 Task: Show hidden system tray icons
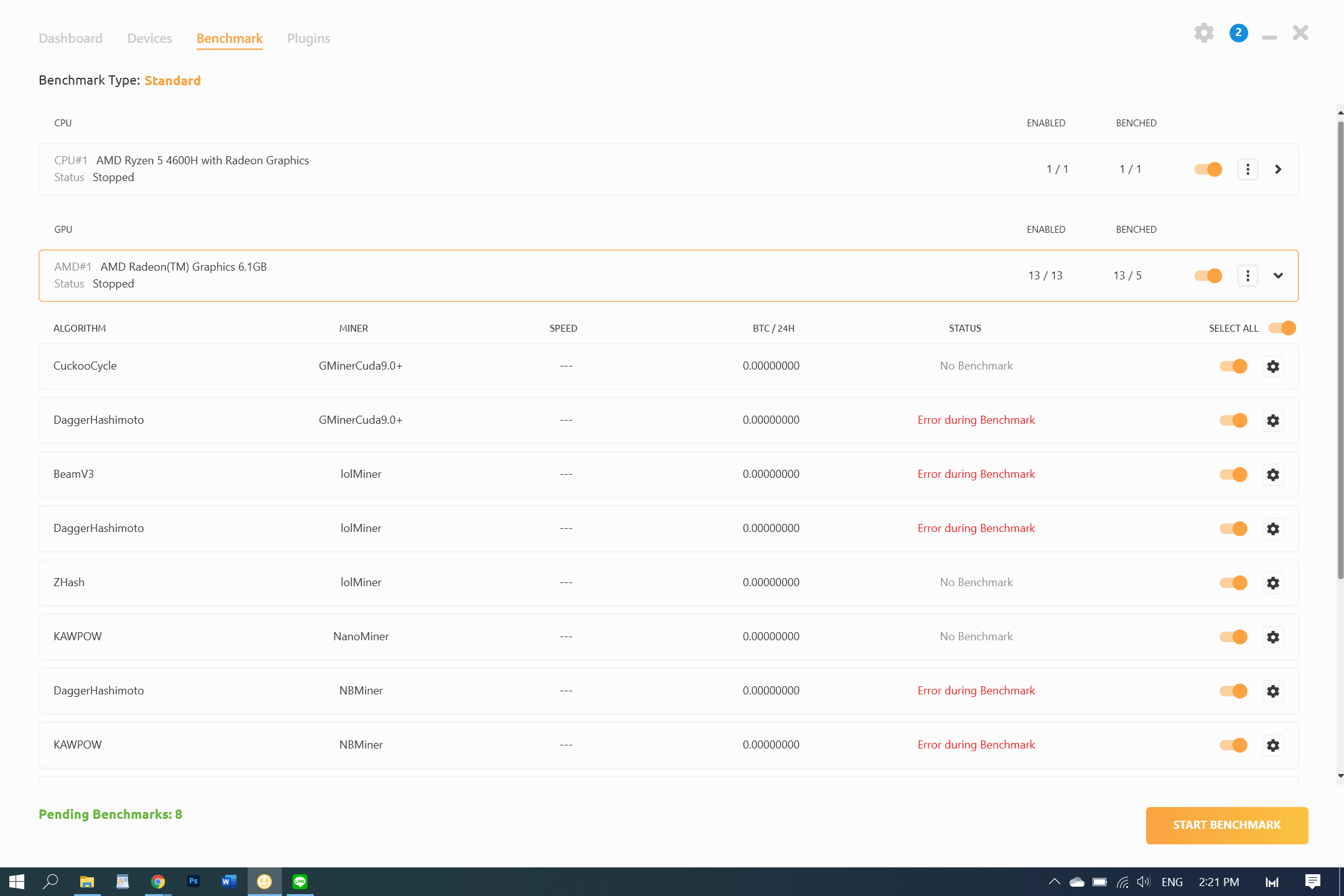(x=1054, y=882)
